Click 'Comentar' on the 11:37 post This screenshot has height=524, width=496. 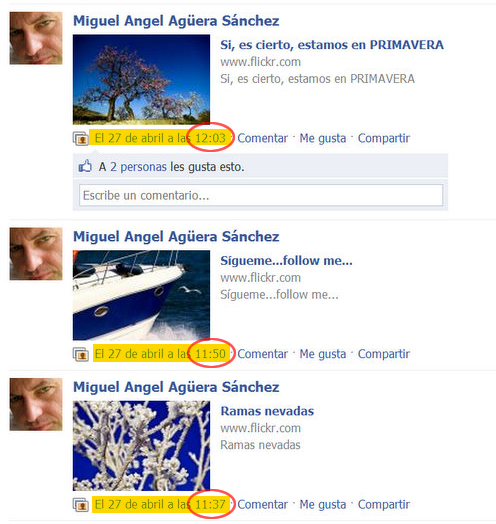pos(262,505)
